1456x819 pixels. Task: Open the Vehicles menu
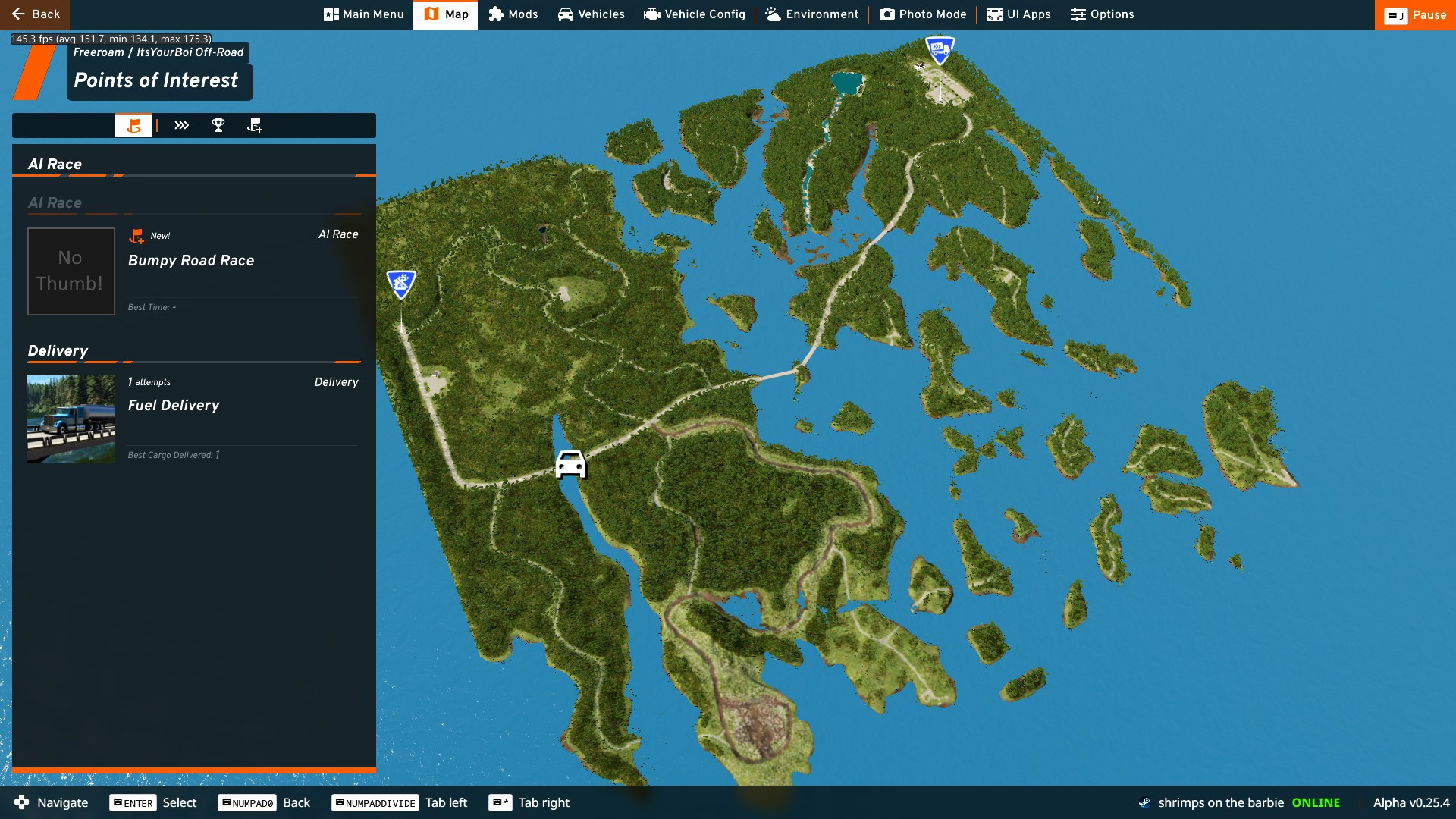[591, 14]
